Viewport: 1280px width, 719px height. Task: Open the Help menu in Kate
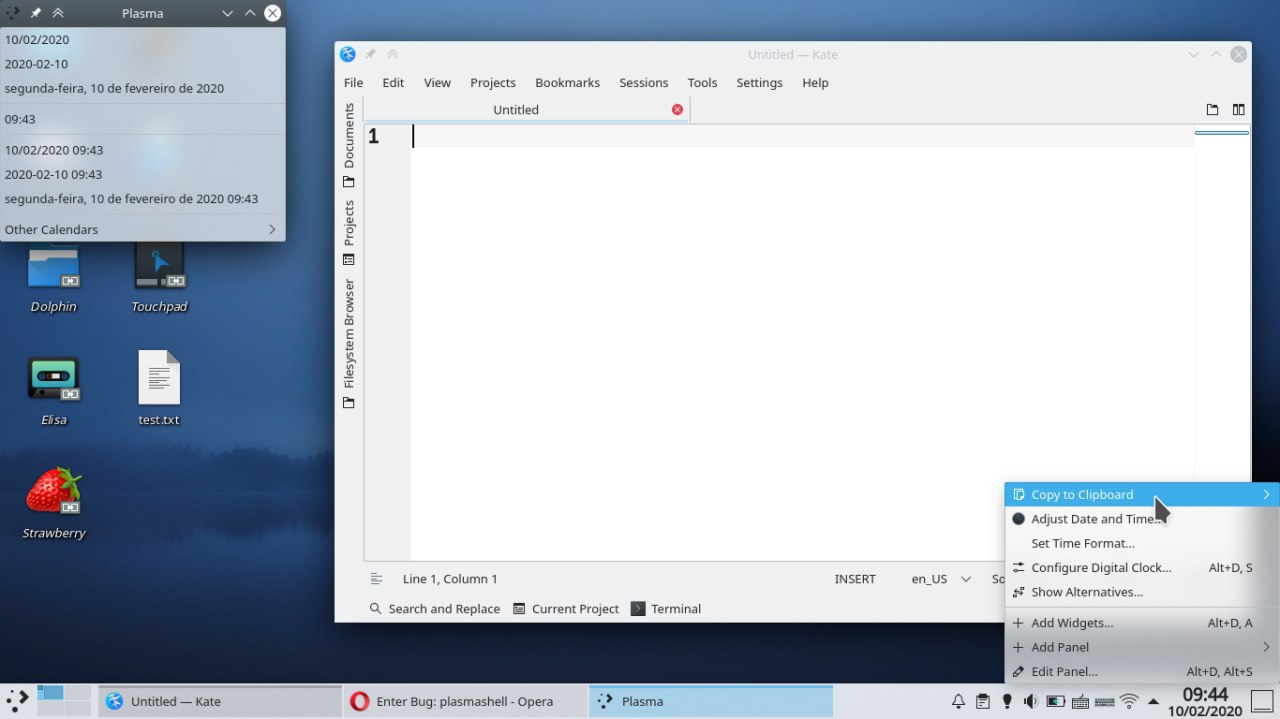[815, 83]
